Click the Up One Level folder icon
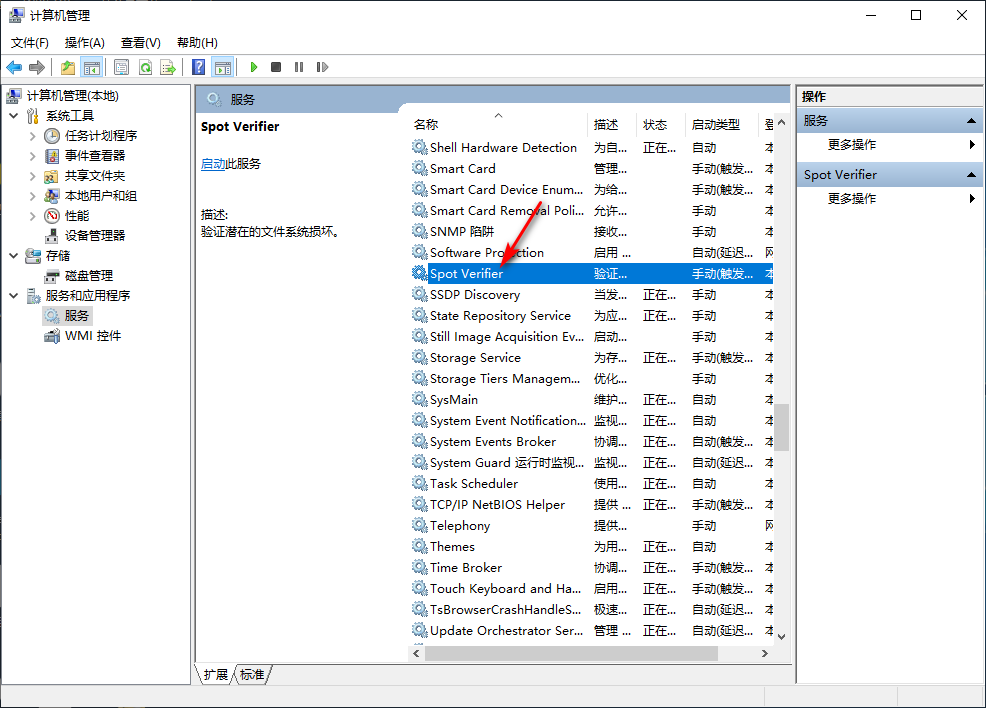Image resolution: width=986 pixels, height=708 pixels. click(x=67, y=67)
